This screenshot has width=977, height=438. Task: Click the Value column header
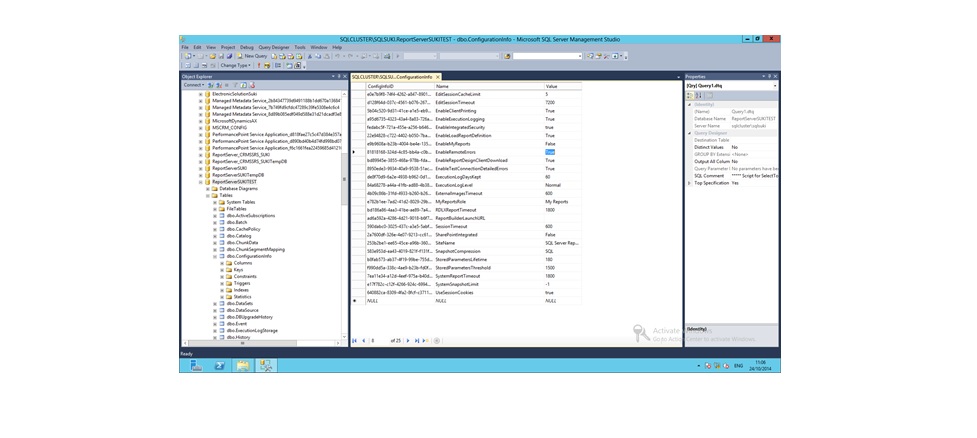click(563, 86)
